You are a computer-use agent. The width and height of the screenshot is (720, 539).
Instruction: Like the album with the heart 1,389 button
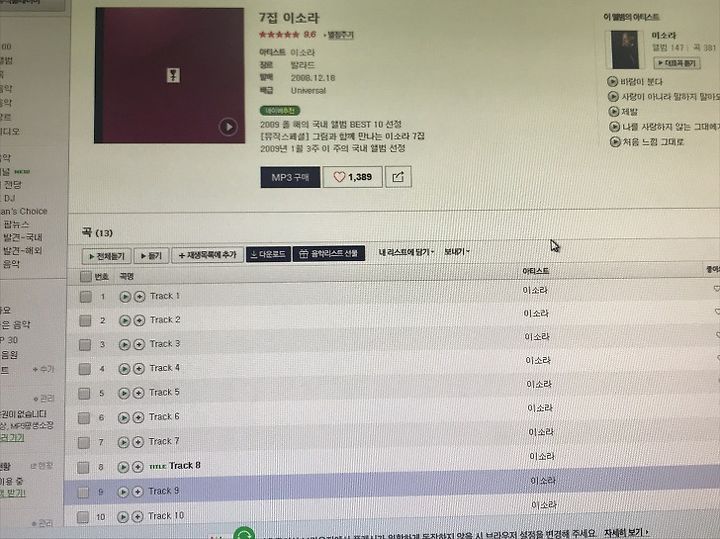(352, 177)
